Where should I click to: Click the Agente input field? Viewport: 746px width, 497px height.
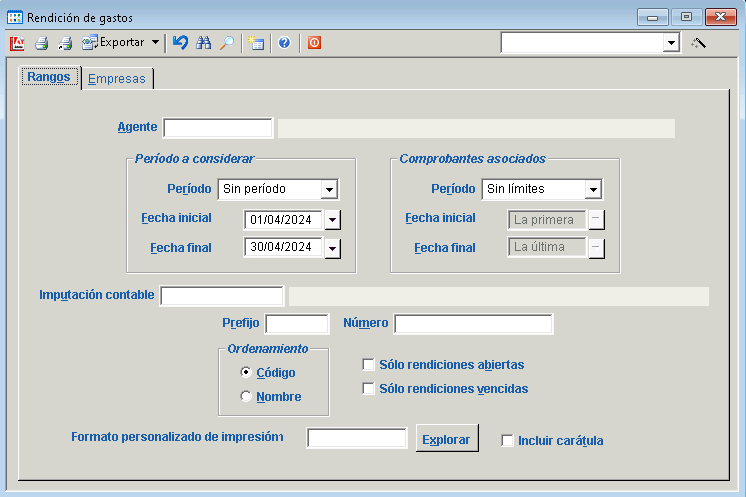pyautogui.click(x=218, y=128)
